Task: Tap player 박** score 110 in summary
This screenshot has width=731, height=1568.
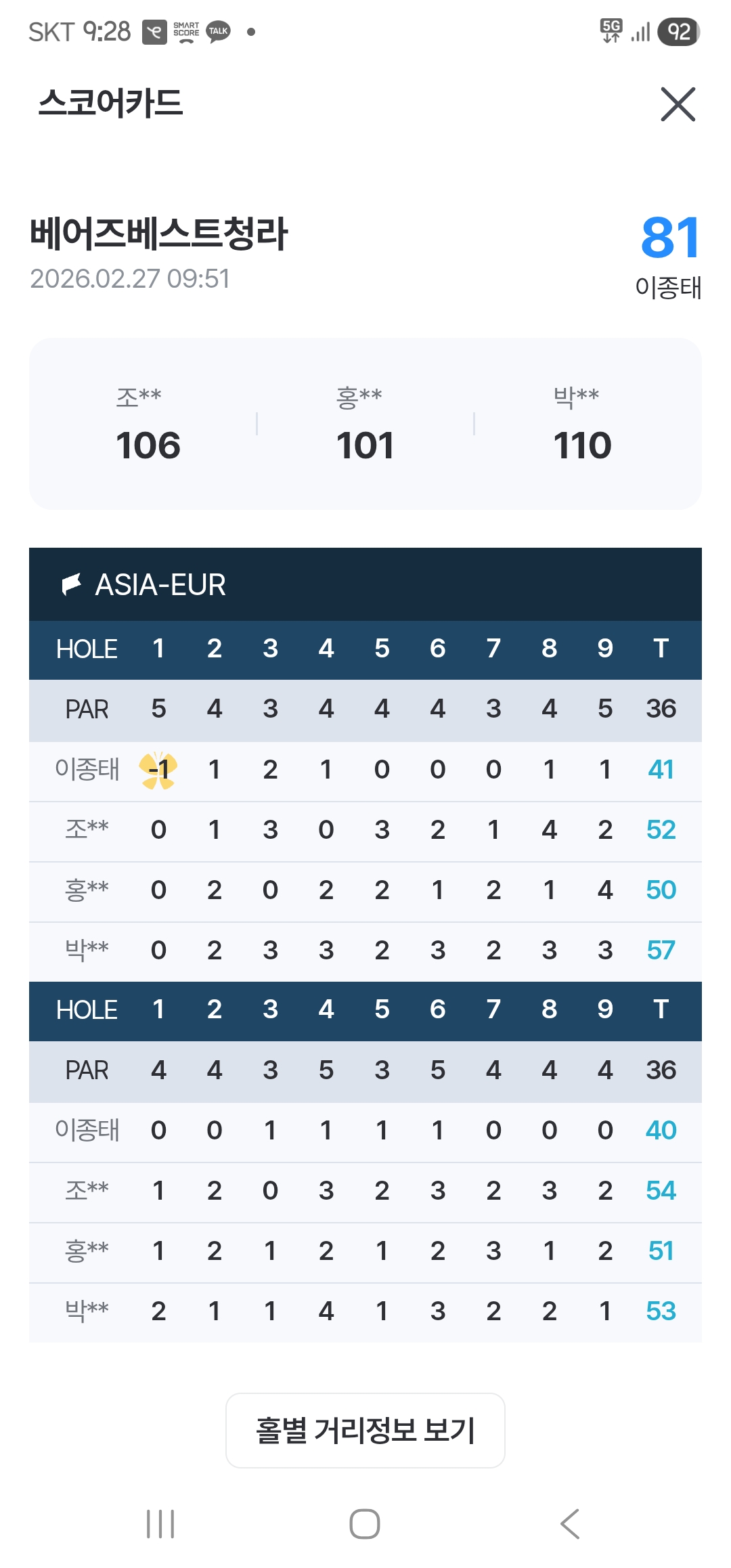Action: click(582, 445)
